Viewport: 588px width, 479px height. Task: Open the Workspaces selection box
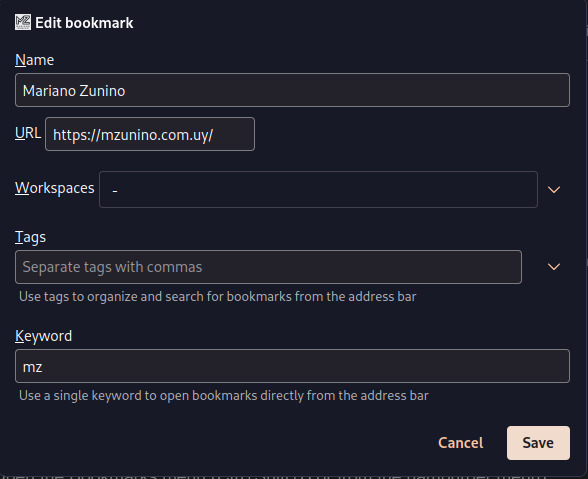point(318,189)
